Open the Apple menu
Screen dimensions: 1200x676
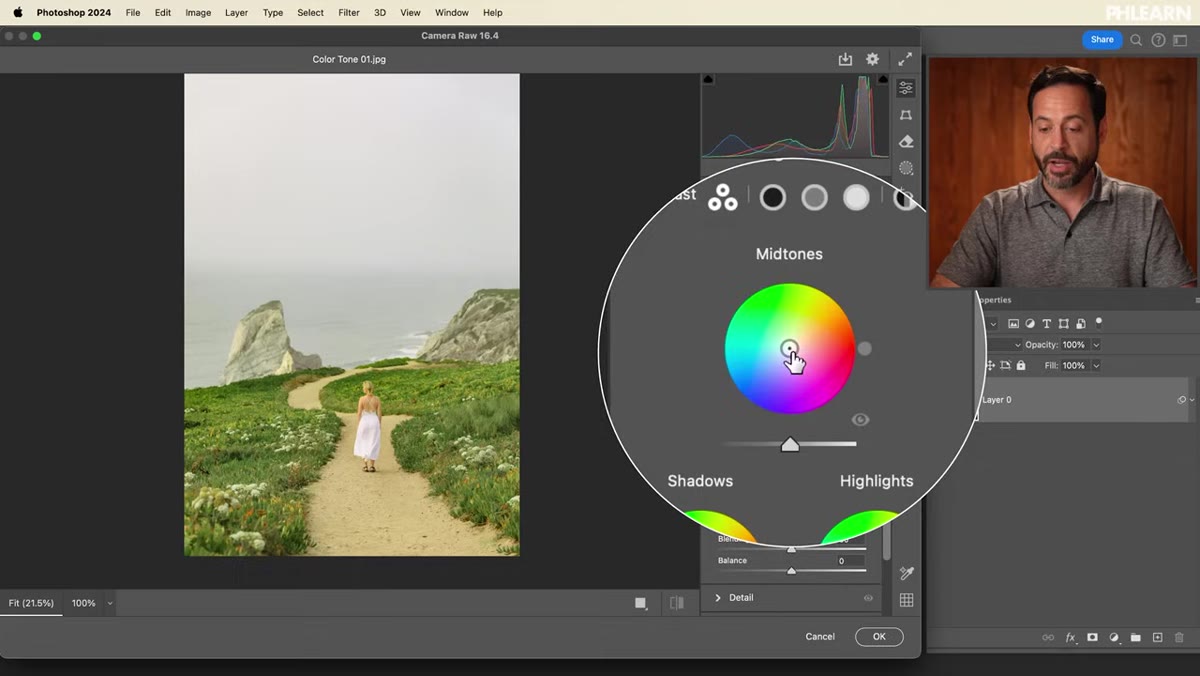(17, 13)
